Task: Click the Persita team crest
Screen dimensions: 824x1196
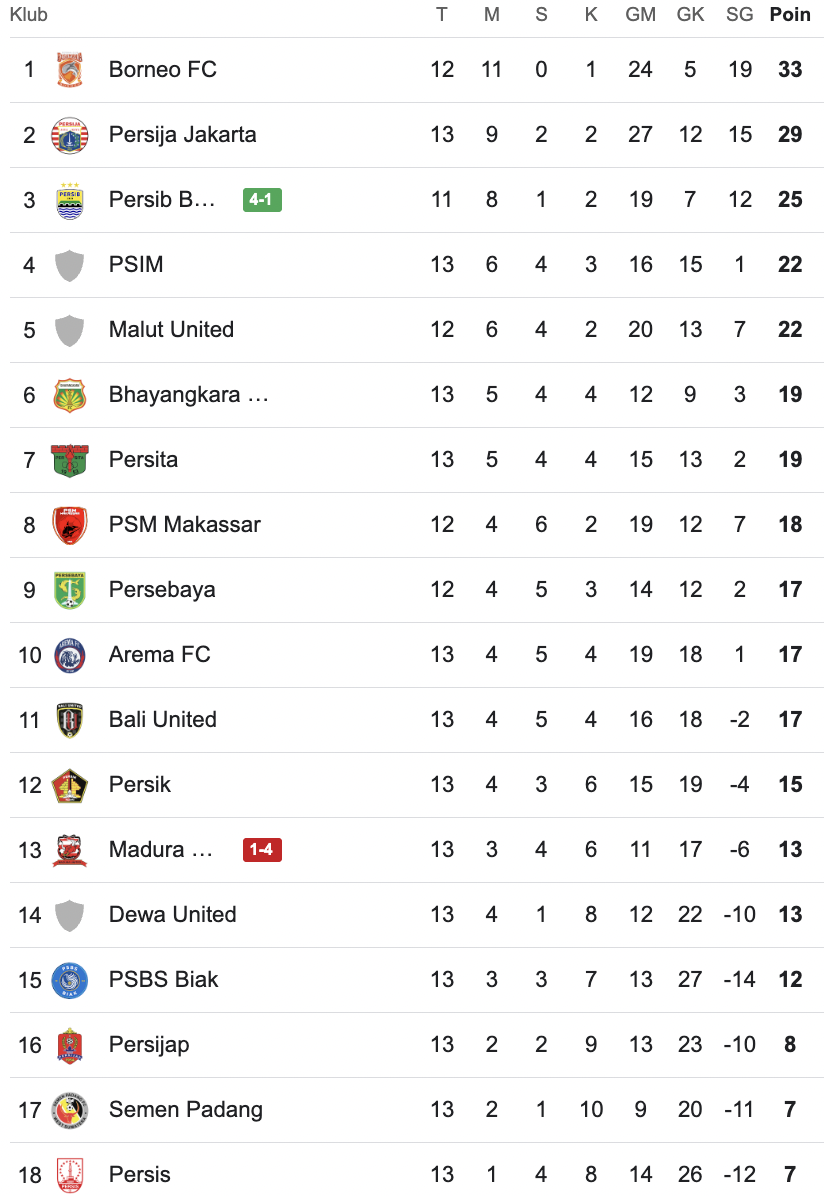Action: pyautogui.click(x=70, y=460)
